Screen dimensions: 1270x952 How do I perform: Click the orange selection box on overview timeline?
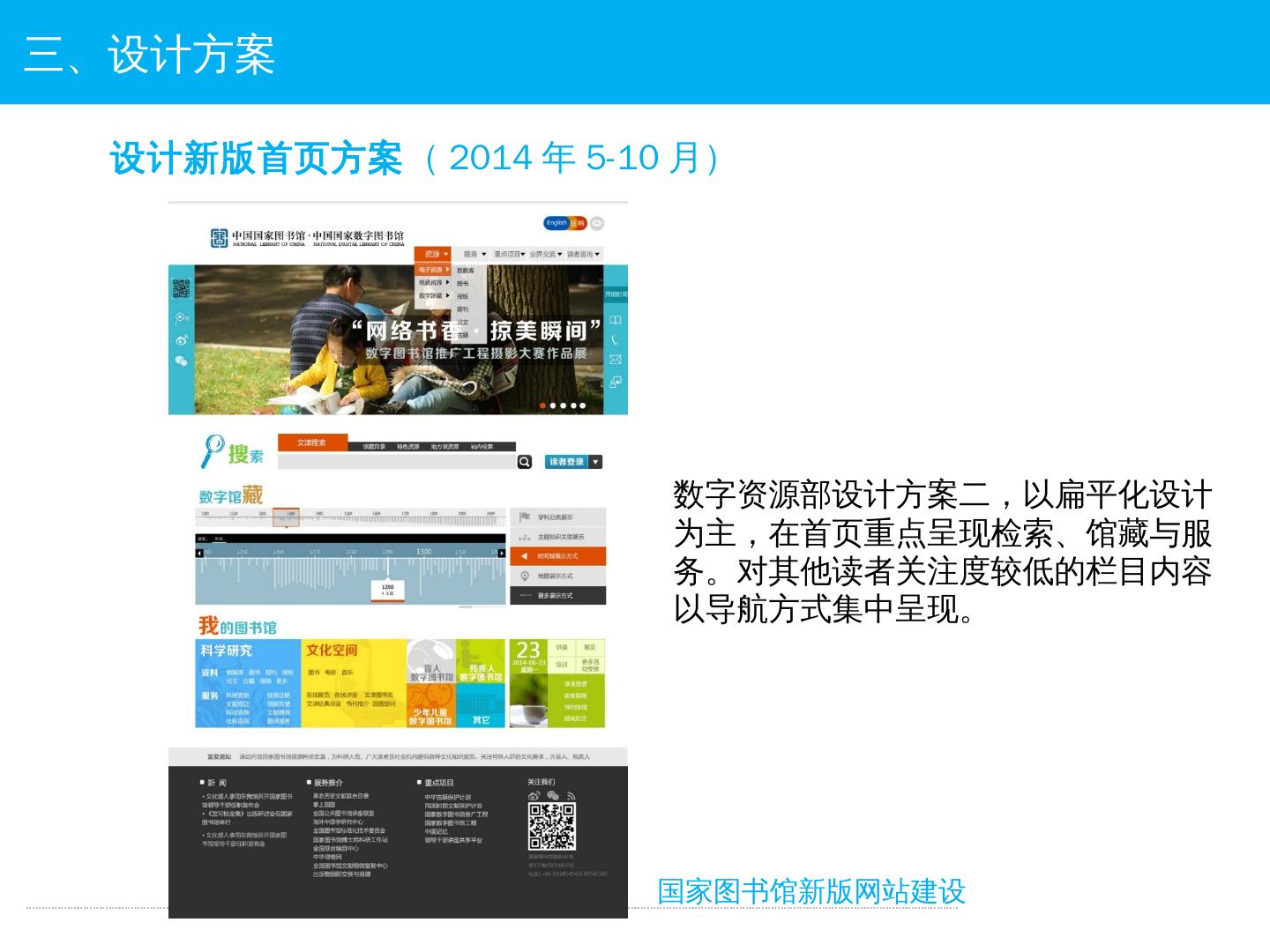(x=286, y=517)
